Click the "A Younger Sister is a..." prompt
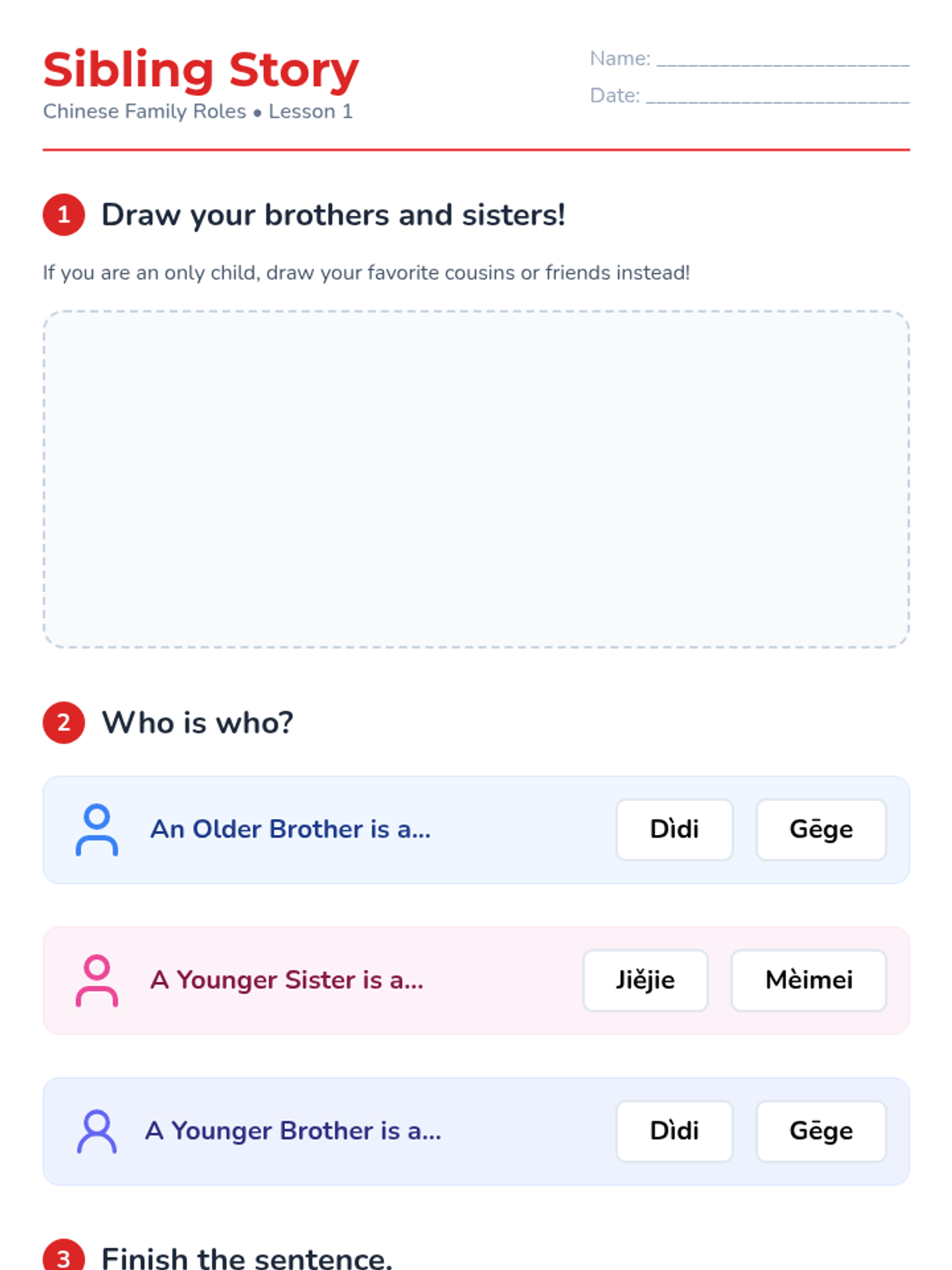This screenshot has width=952, height=1270. (287, 980)
